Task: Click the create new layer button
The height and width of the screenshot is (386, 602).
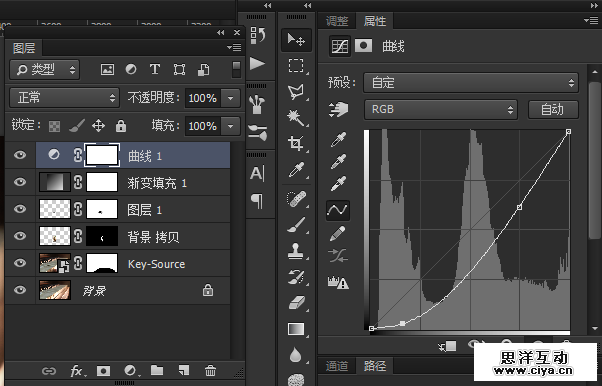Action: coord(184,370)
